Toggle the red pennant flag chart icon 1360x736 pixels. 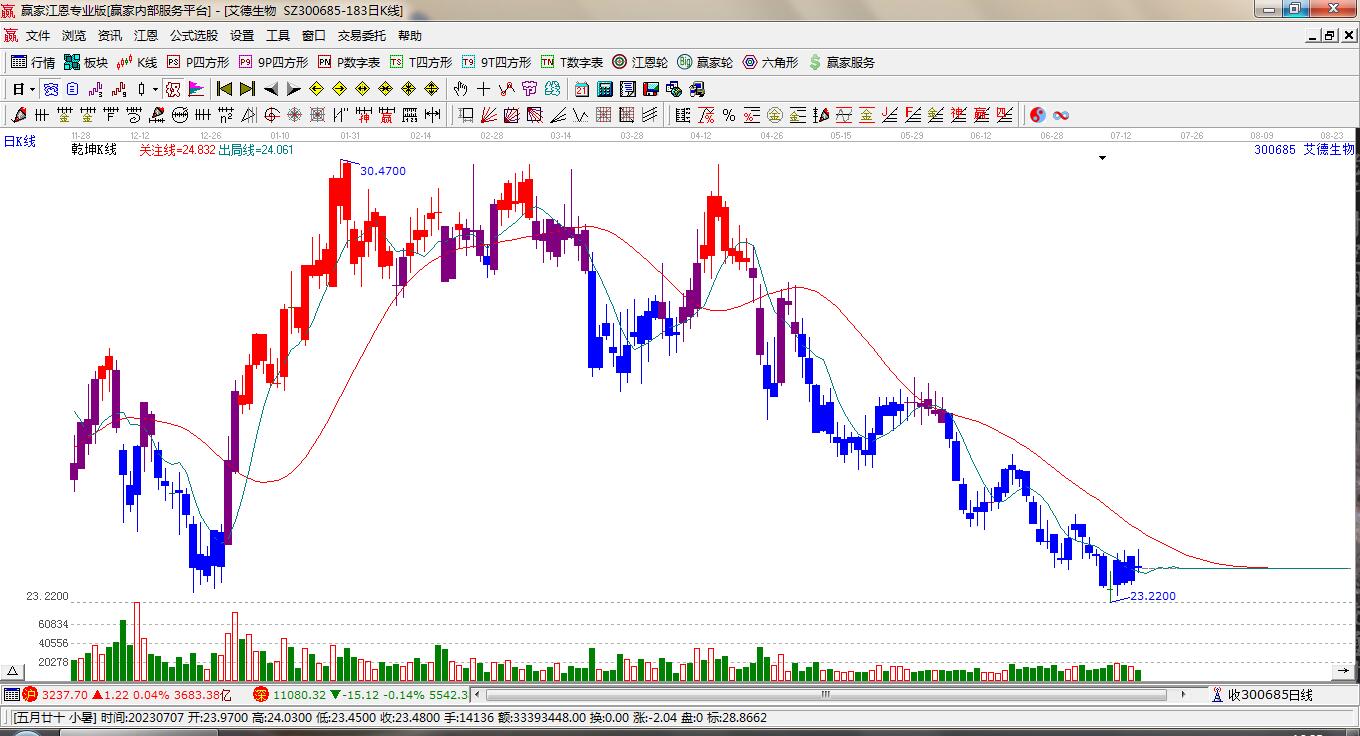pyautogui.click(x=196, y=89)
